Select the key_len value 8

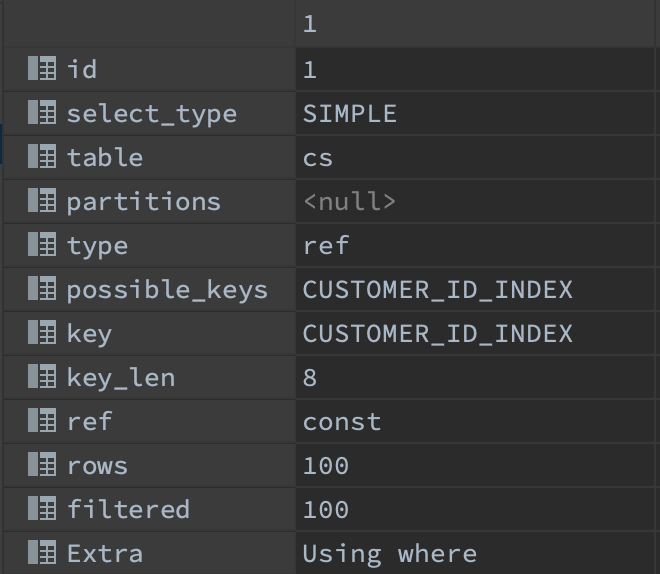(310, 378)
